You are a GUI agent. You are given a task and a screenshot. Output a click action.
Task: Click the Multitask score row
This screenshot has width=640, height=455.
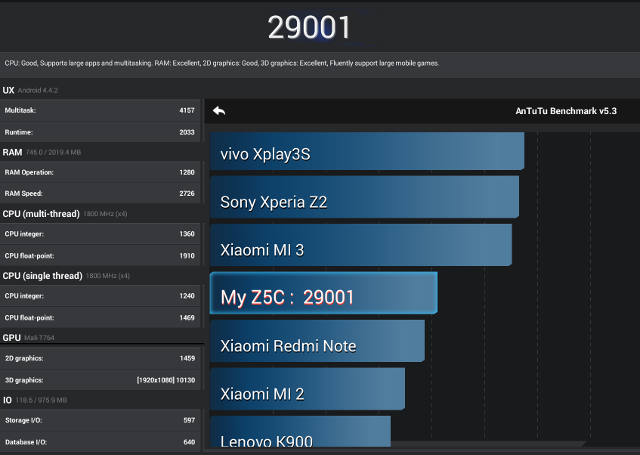coord(100,110)
